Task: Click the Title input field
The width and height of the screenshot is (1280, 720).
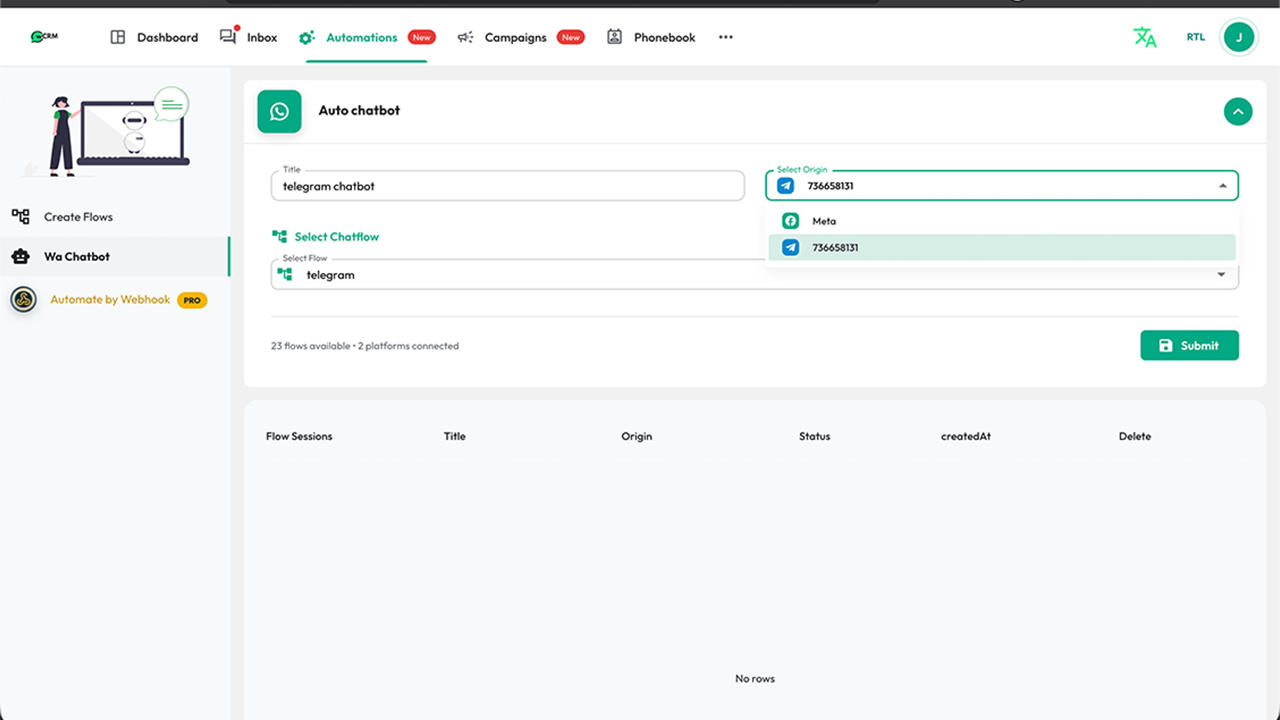Action: point(508,186)
